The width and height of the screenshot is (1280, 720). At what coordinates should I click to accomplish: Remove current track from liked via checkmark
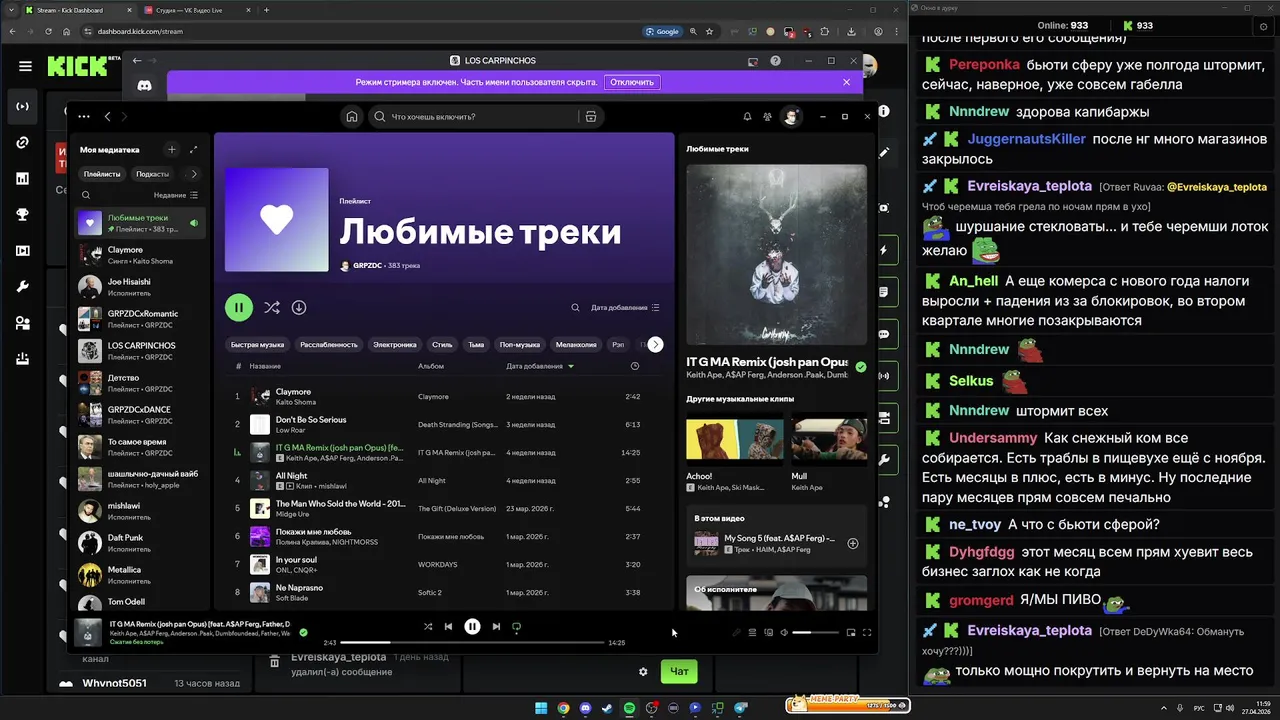pos(303,632)
